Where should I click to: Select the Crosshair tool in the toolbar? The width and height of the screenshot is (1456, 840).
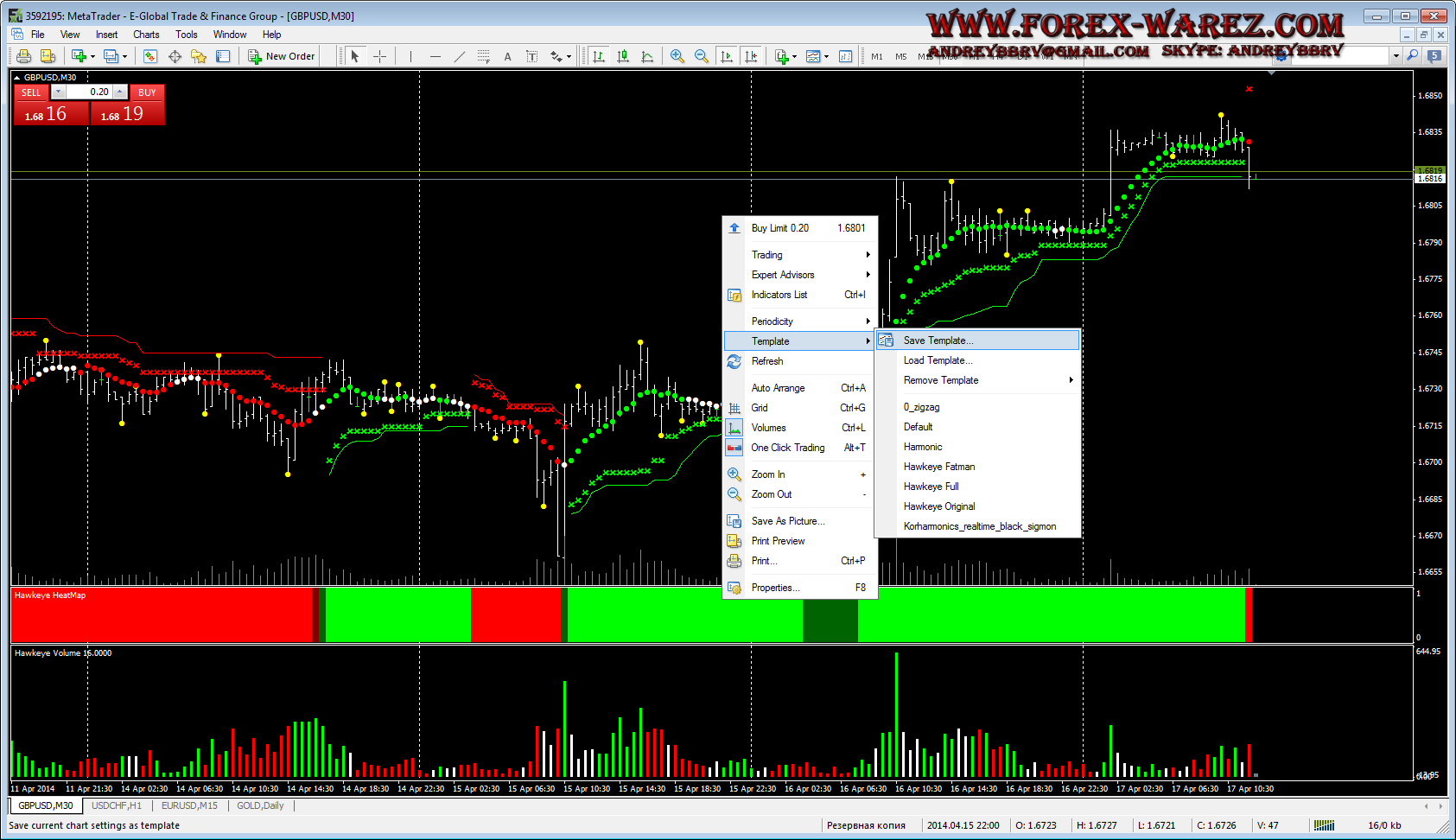(379, 56)
